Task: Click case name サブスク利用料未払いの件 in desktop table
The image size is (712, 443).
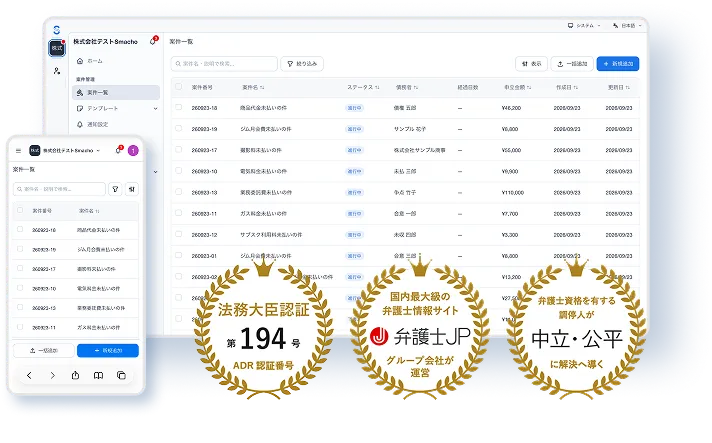Action: pos(271,235)
